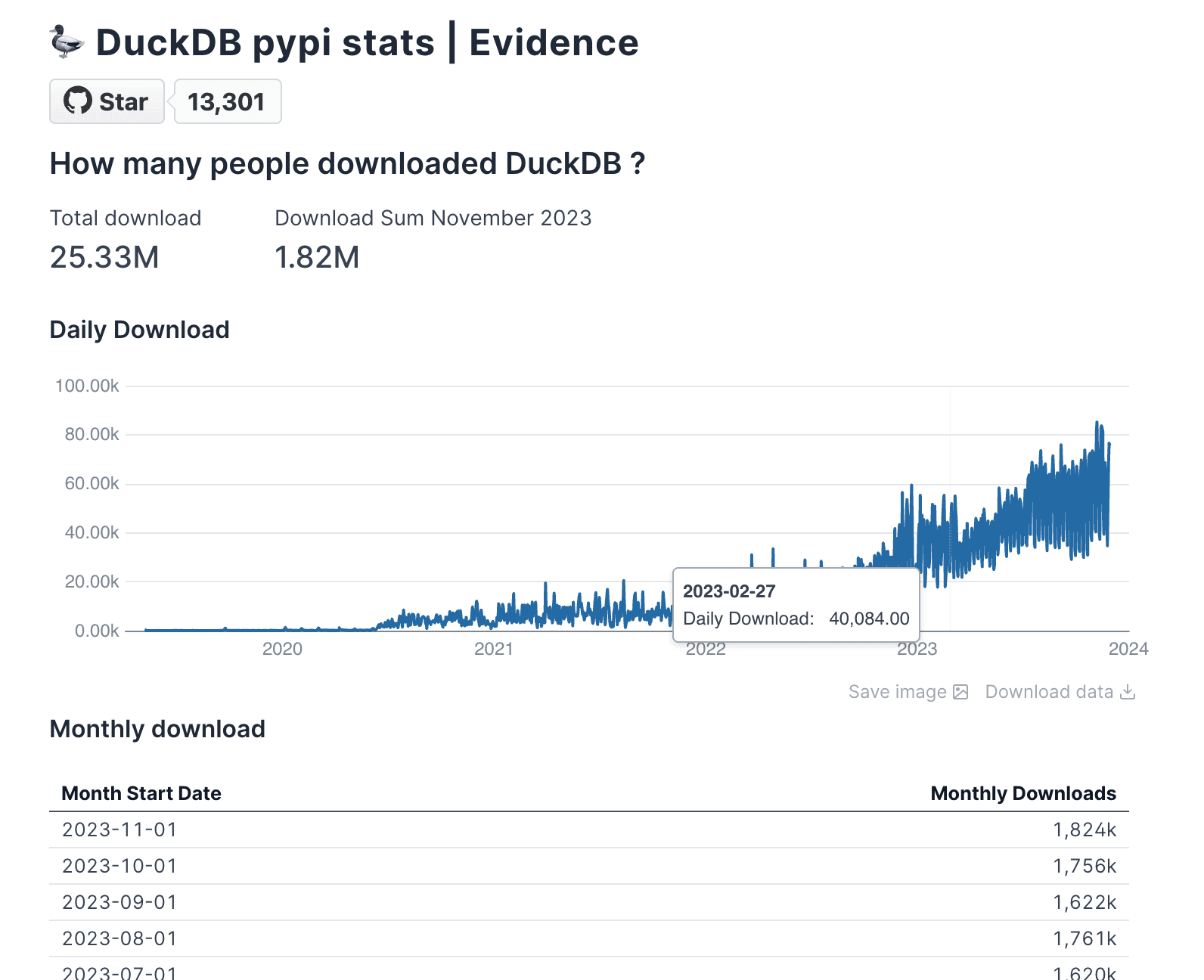Click the DuckDB pypi stats page title

pyautogui.click(x=367, y=42)
